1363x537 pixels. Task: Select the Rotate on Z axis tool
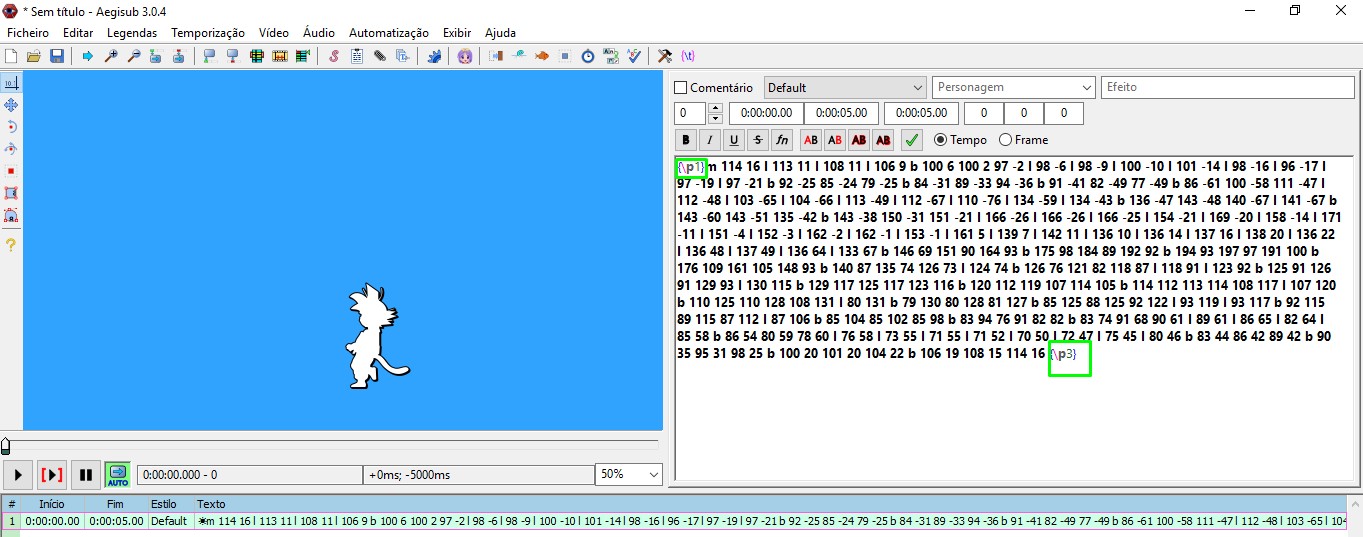[11, 126]
